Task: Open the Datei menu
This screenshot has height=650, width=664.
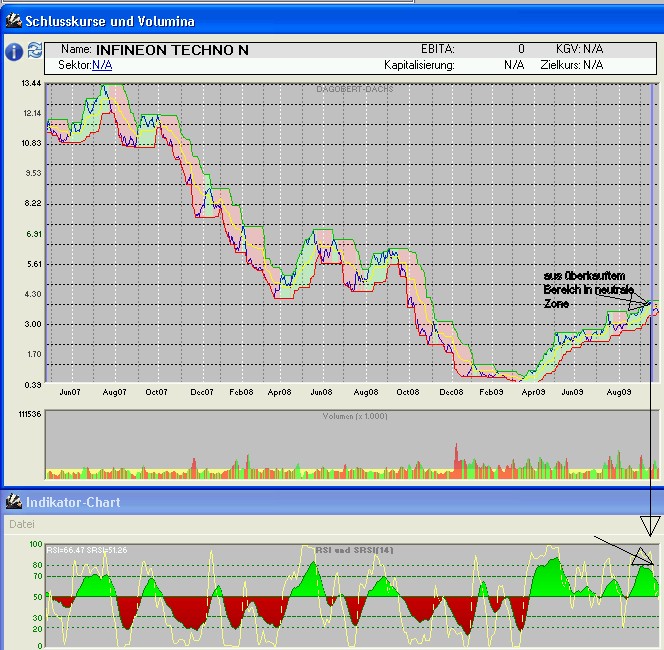Action: pos(22,524)
